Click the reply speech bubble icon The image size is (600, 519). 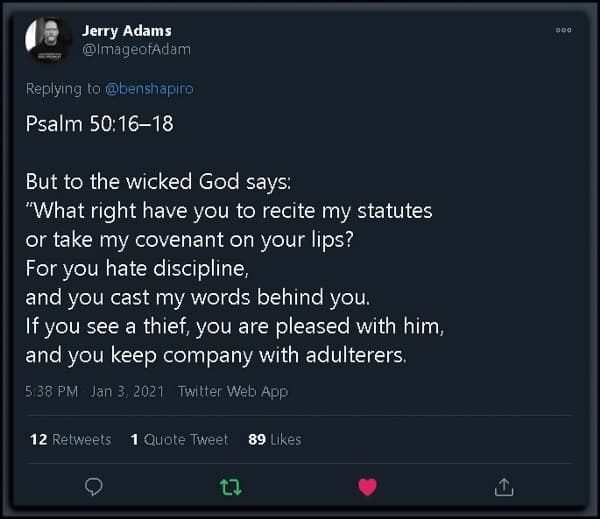(93, 487)
